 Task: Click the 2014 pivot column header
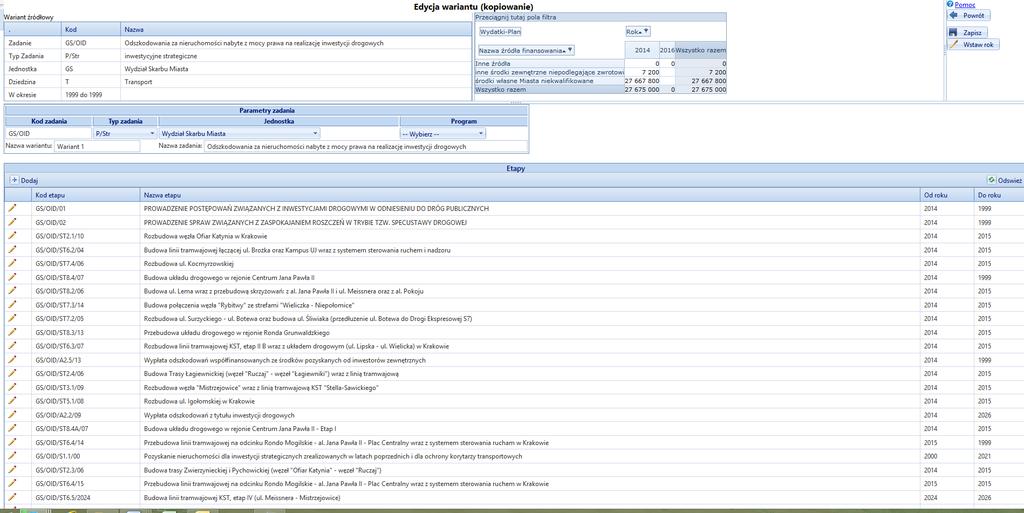641,50
